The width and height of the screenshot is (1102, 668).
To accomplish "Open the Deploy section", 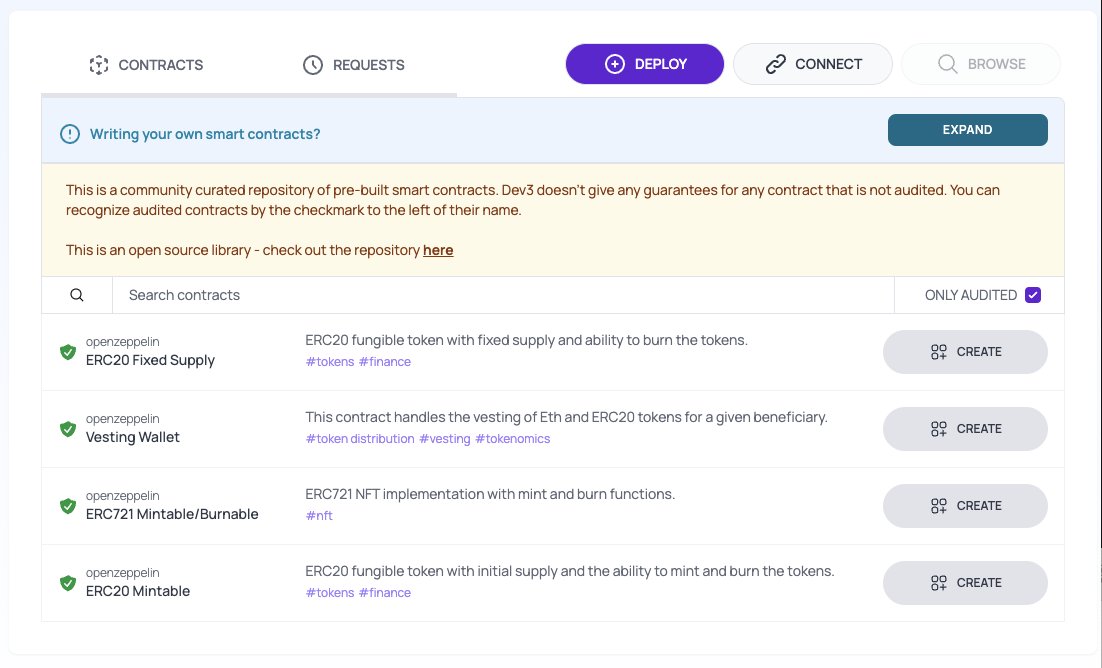I will coord(644,64).
